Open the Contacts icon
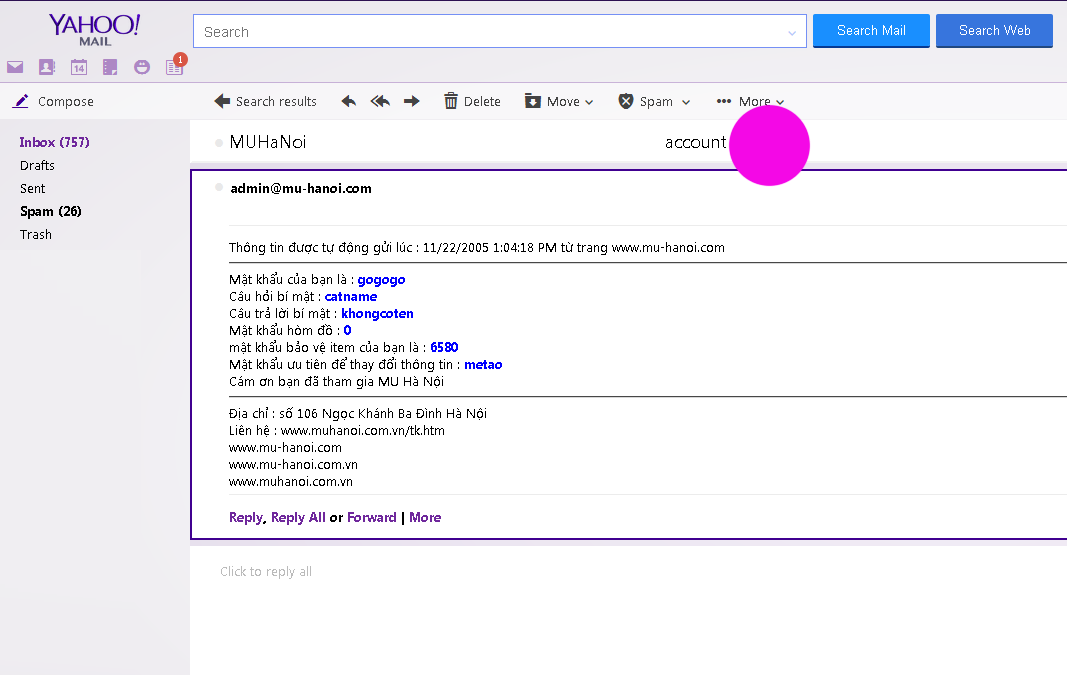Screen dimensions: 1067x675 click(x=46, y=67)
